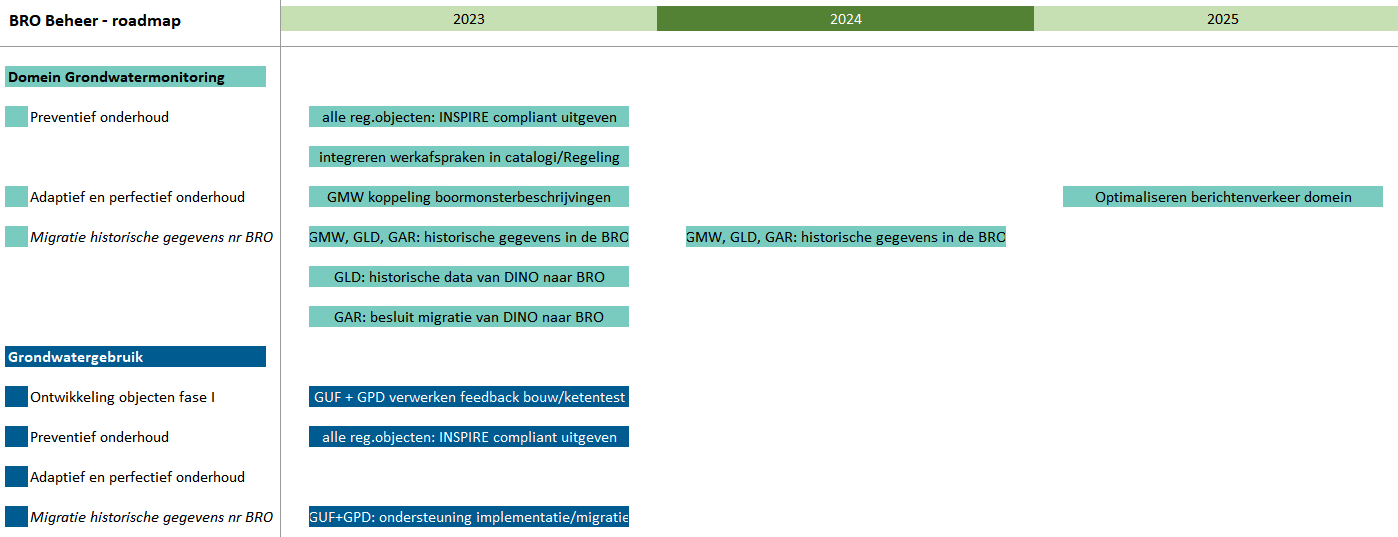Open the Grondwatergebruik section header

[x=135, y=357]
